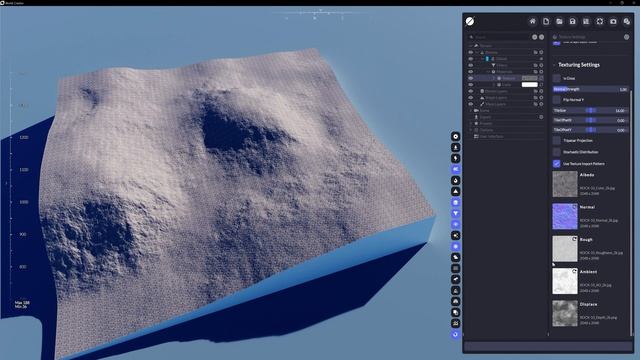The image size is (640, 360).
Task: Click the TileOffsetX slider
Action: [590, 120]
